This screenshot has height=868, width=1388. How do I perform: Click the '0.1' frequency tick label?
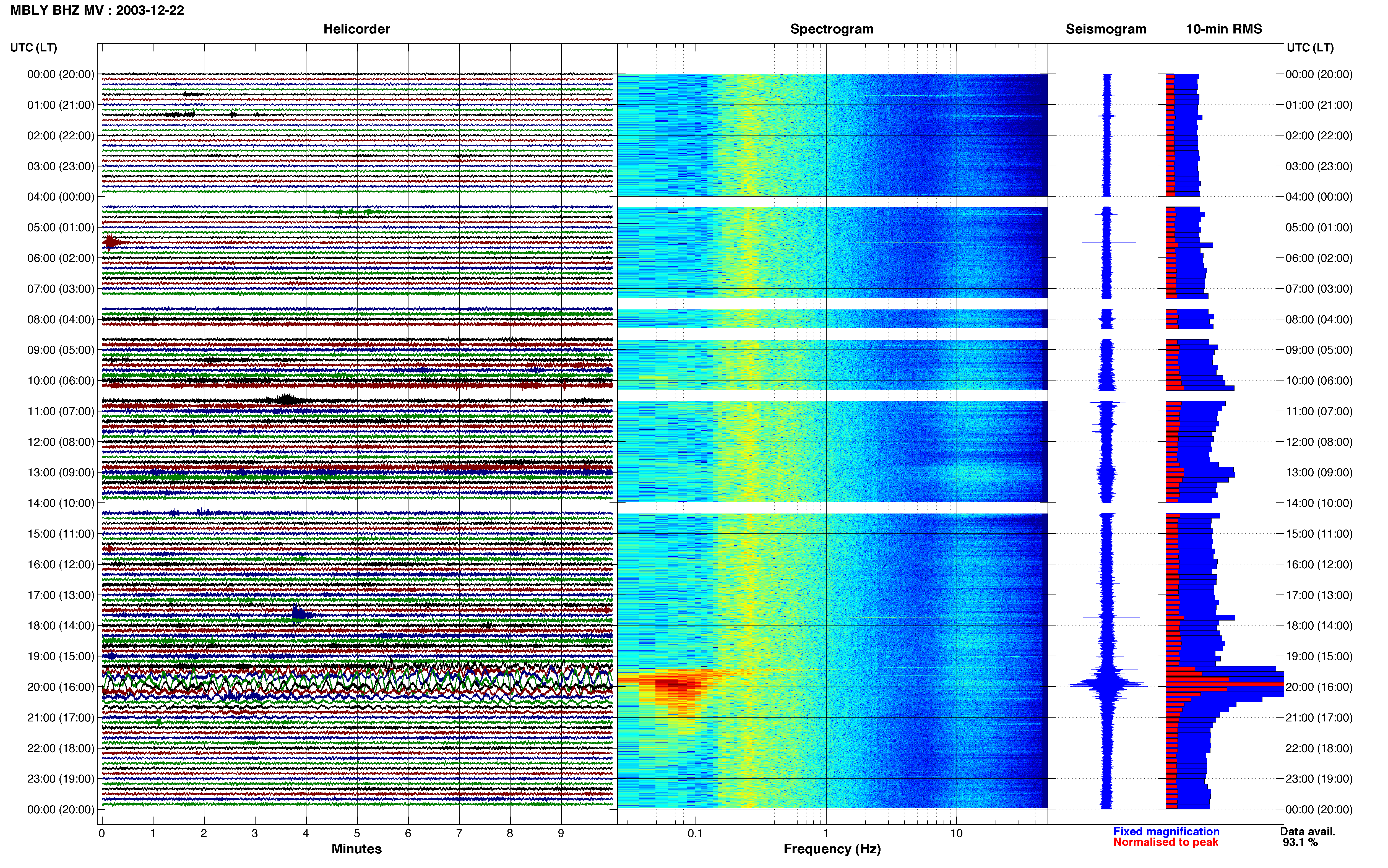695,833
